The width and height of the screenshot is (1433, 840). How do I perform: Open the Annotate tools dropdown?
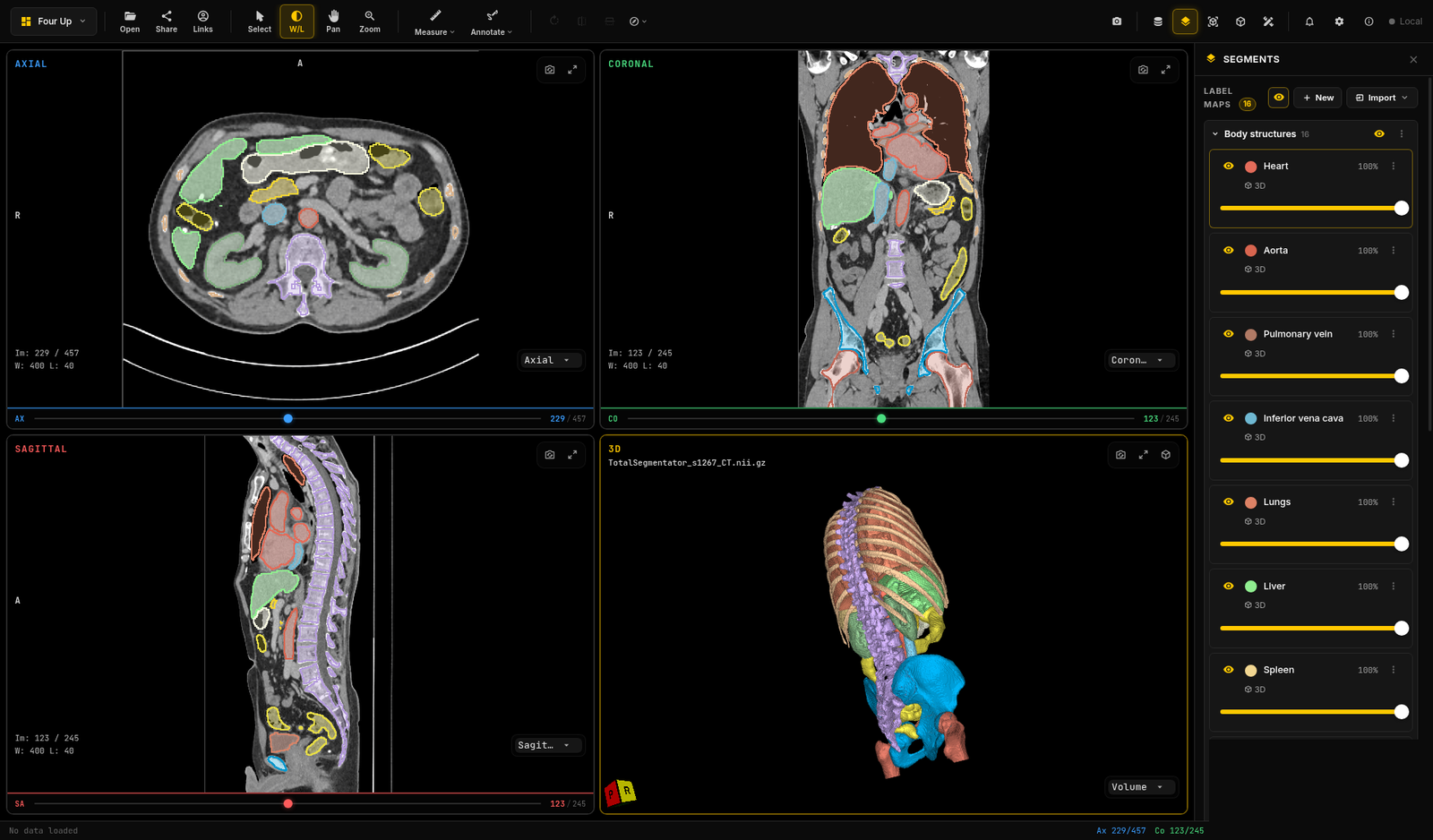[x=492, y=21]
